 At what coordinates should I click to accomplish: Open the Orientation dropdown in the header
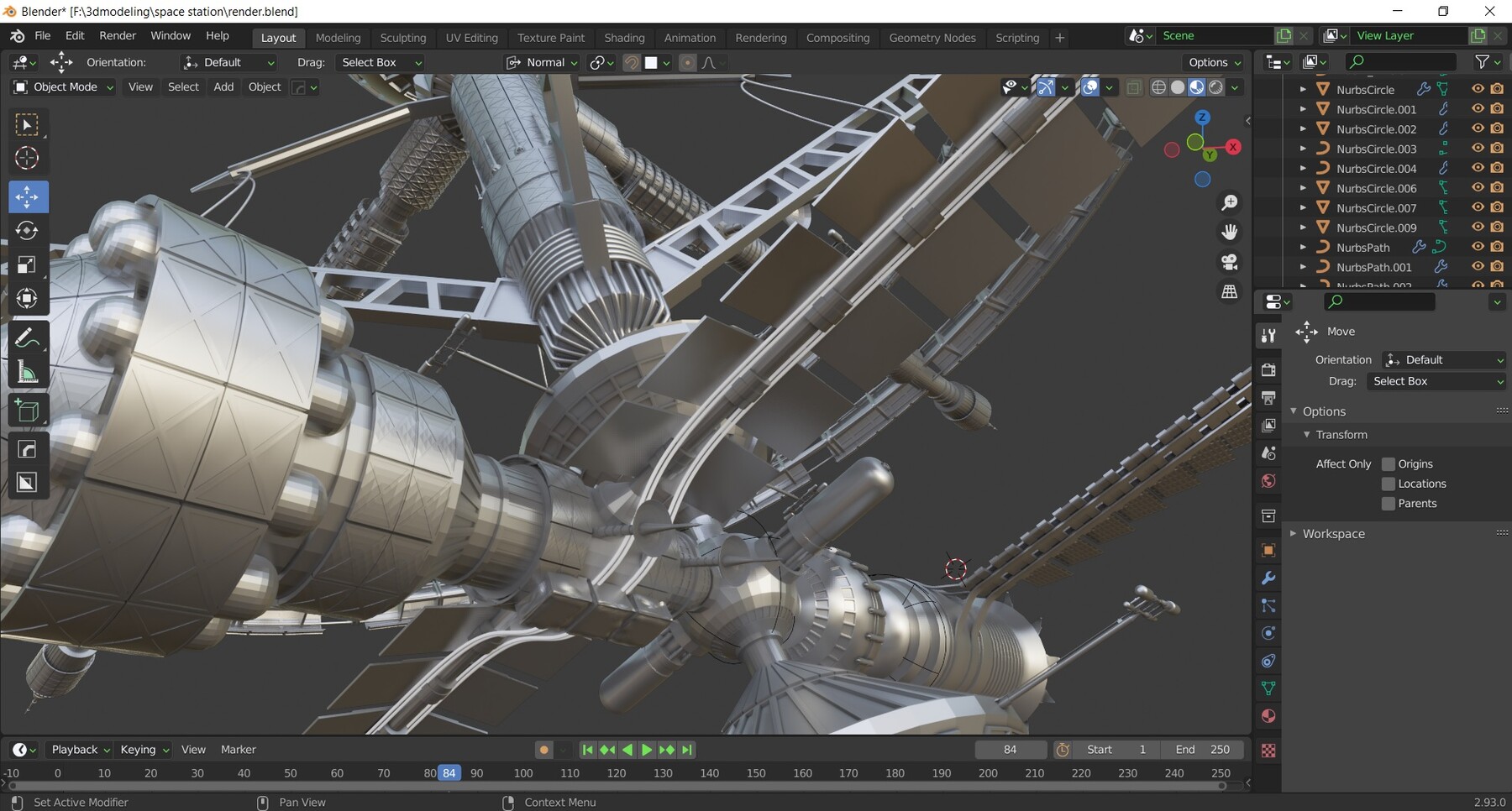click(228, 62)
